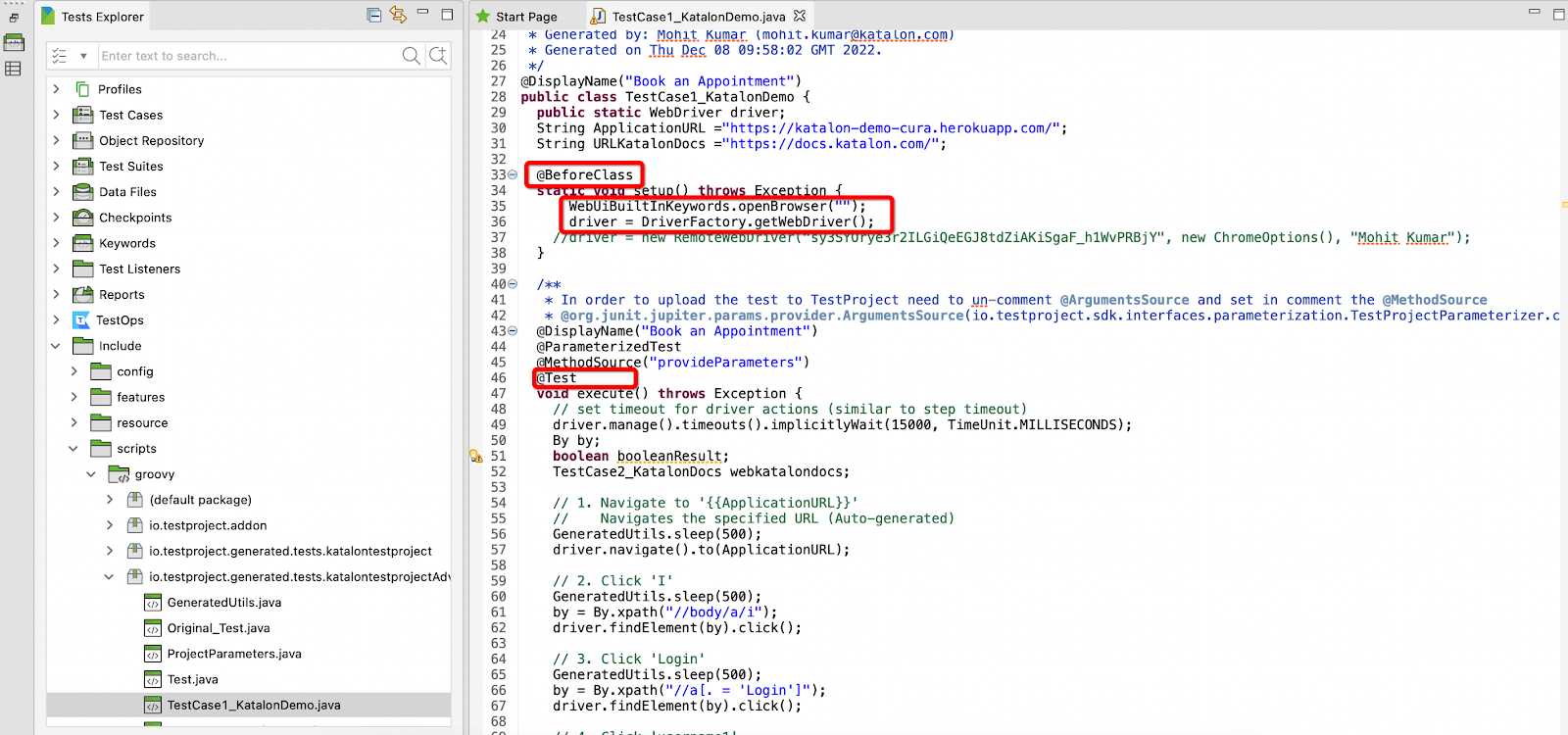1568x735 pixels.
Task: Click the magnifier search icon
Action: click(x=412, y=56)
